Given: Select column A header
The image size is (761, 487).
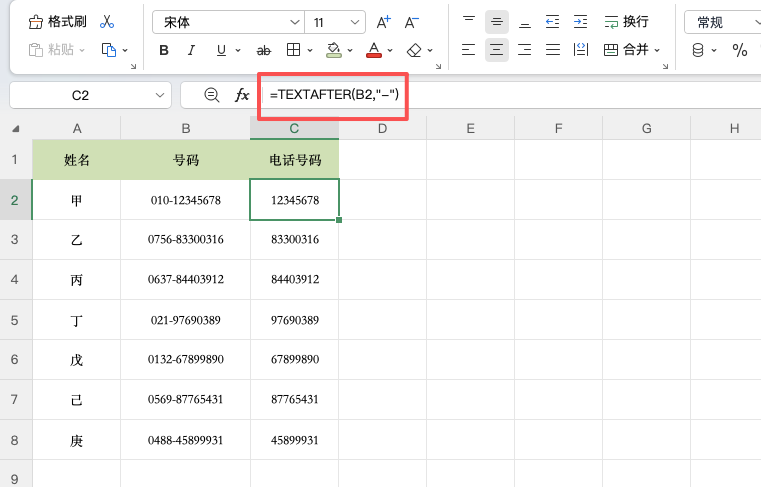Looking at the screenshot, I should coord(77,129).
